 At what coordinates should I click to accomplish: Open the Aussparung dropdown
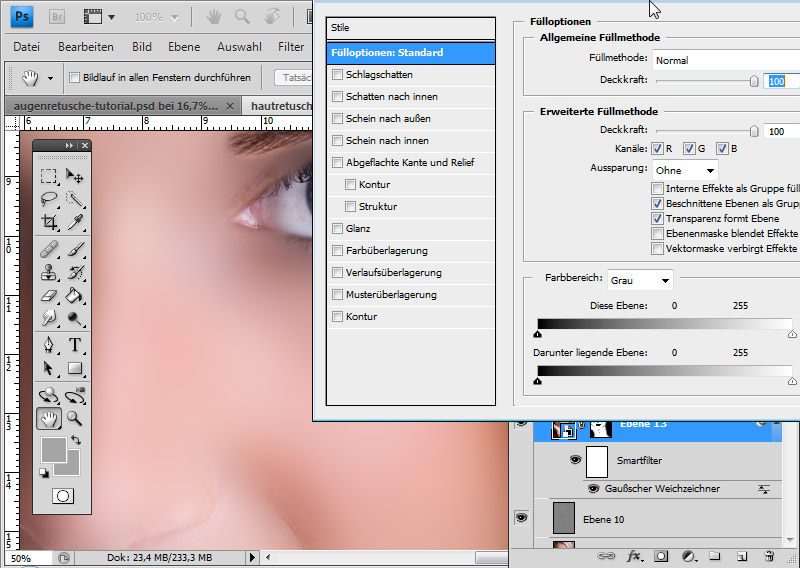pos(685,170)
